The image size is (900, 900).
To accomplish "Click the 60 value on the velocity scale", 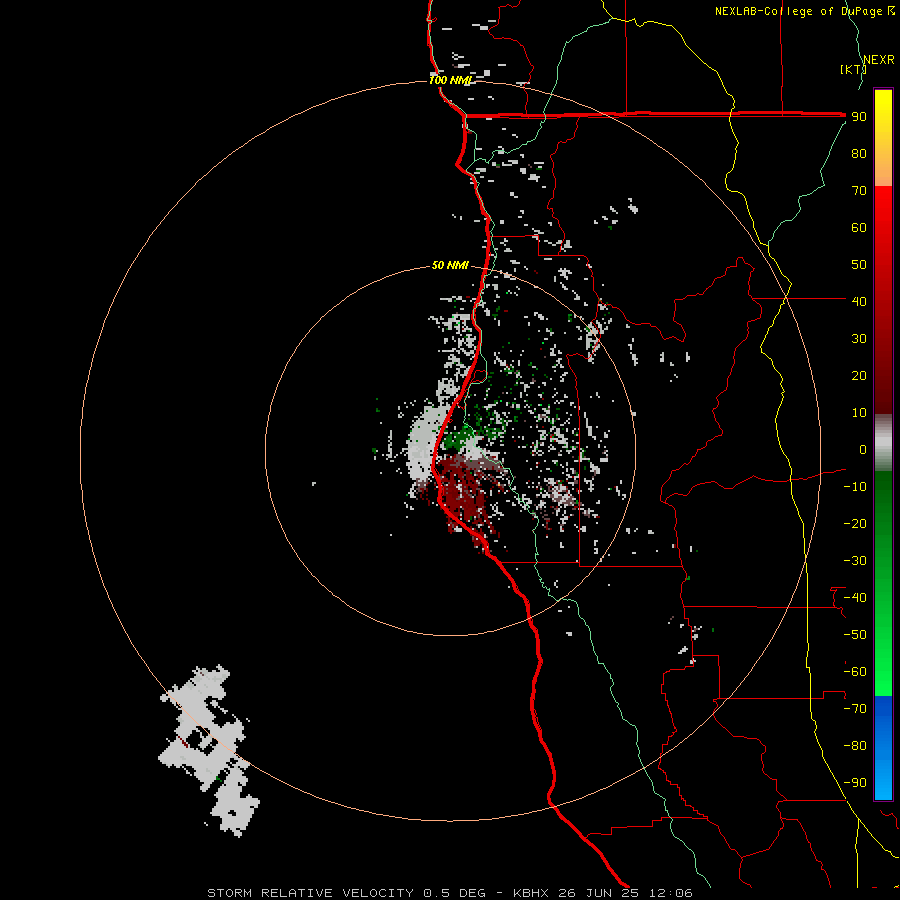I will 859,228.
